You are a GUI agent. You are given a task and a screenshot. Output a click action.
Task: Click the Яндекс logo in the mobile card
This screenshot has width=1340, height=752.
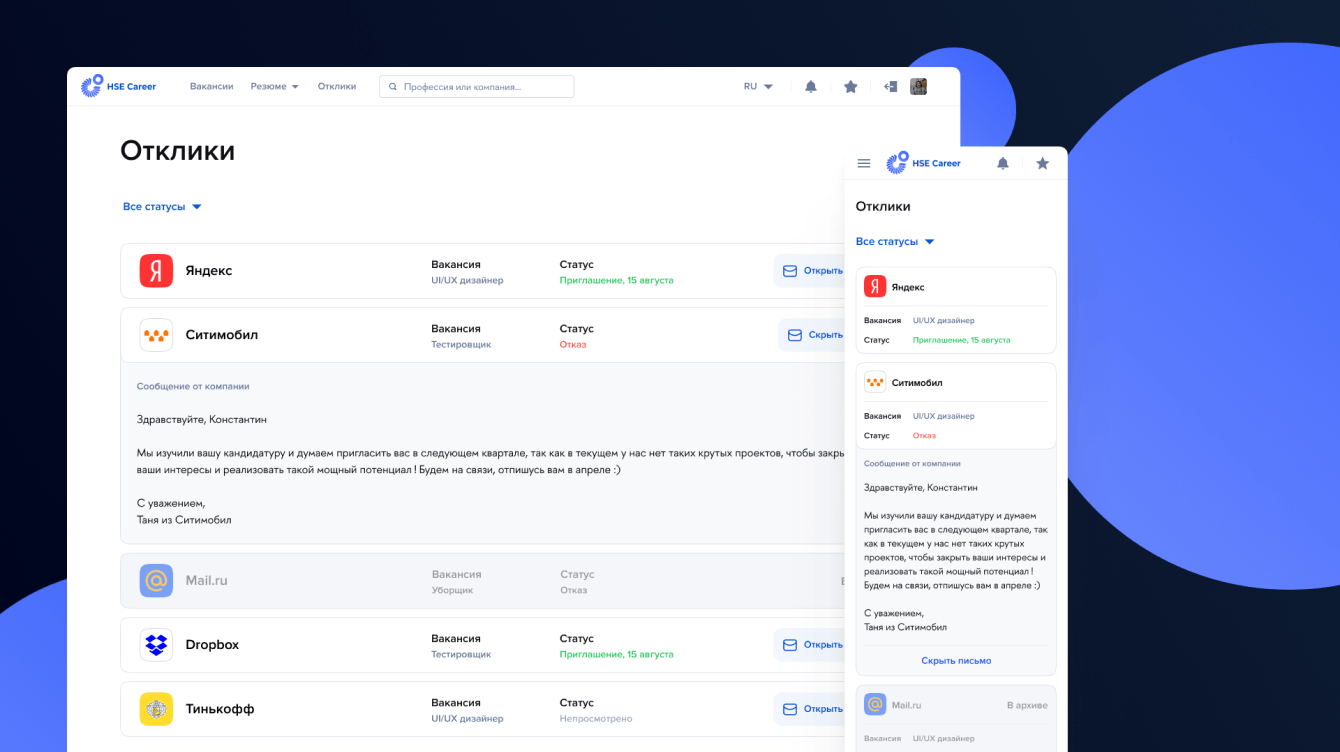coord(875,287)
